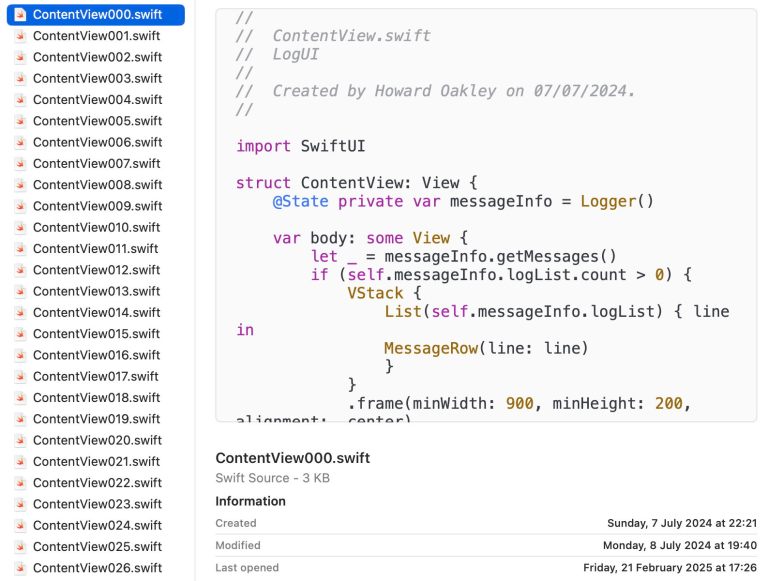Image resolution: width=768 pixels, height=581 pixels.
Task: Click the Swift icon beside ContentView021.swift
Action: (x=20, y=462)
